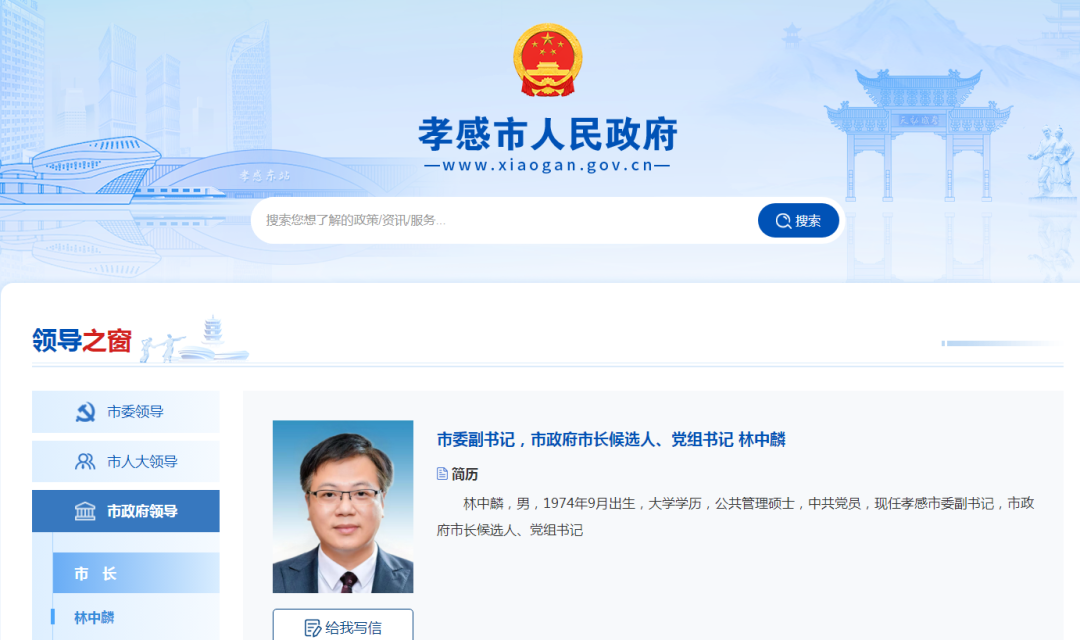Switch to the 市委领导 tab
The width and height of the screenshot is (1080, 640).
coord(126,412)
